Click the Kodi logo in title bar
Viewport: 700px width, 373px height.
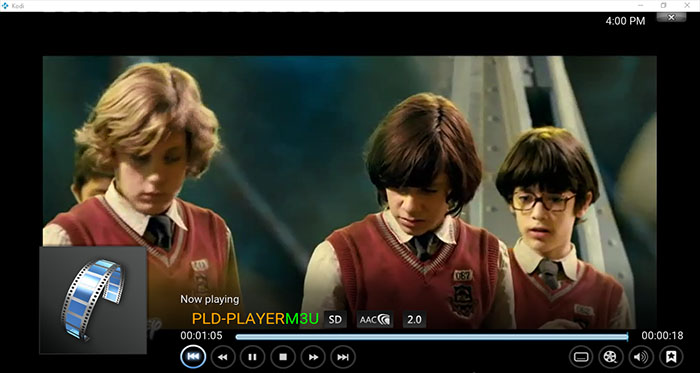point(4,5)
